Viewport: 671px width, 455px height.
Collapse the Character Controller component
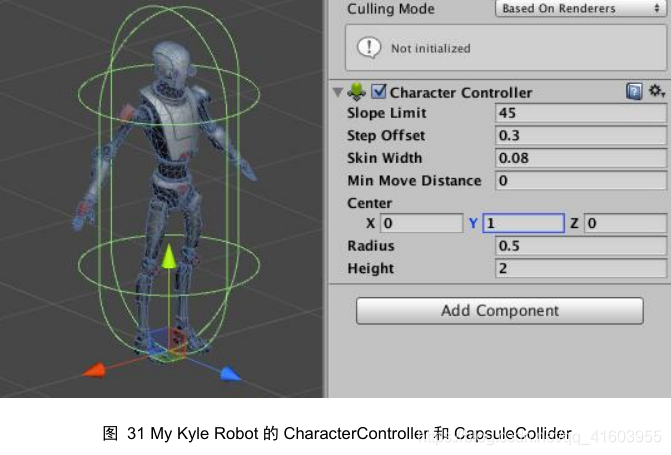338,92
